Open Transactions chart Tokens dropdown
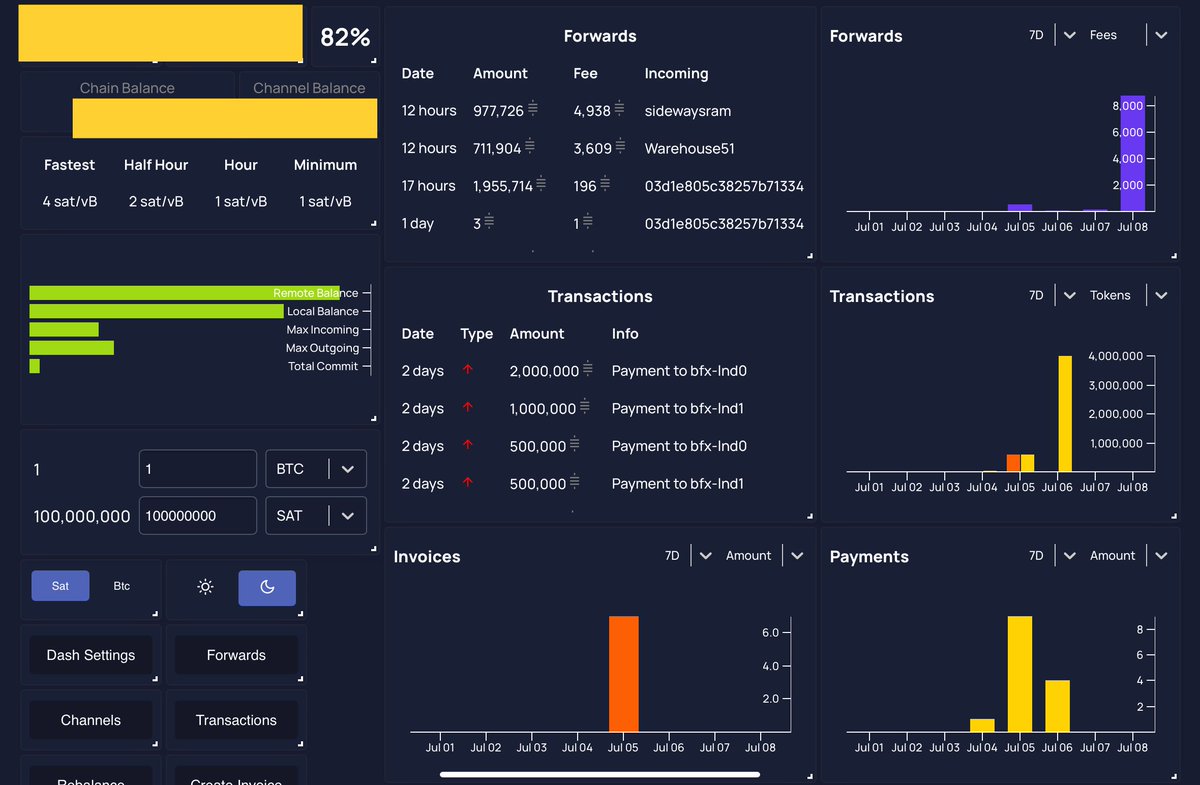The image size is (1200, 785). pyautogui.click(x=1127, y=295)
